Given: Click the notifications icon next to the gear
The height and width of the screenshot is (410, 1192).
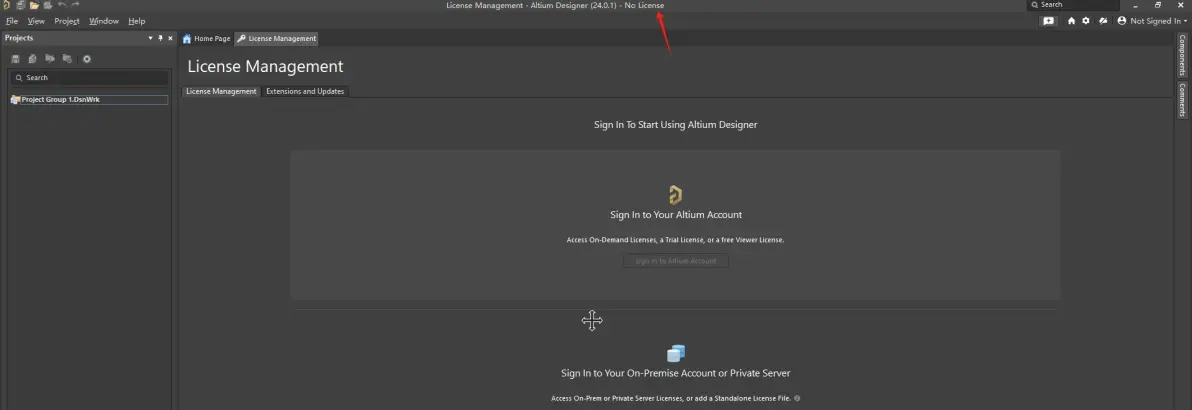Looking at the screenshot, I should (x=1103, y=21).
